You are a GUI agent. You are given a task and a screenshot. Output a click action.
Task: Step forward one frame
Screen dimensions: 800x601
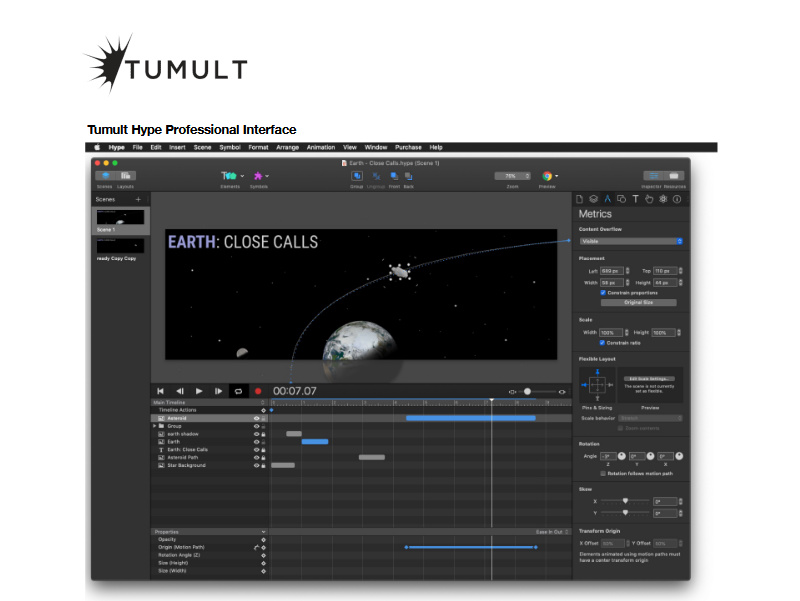pyautogui.click(x=218, y=391)
